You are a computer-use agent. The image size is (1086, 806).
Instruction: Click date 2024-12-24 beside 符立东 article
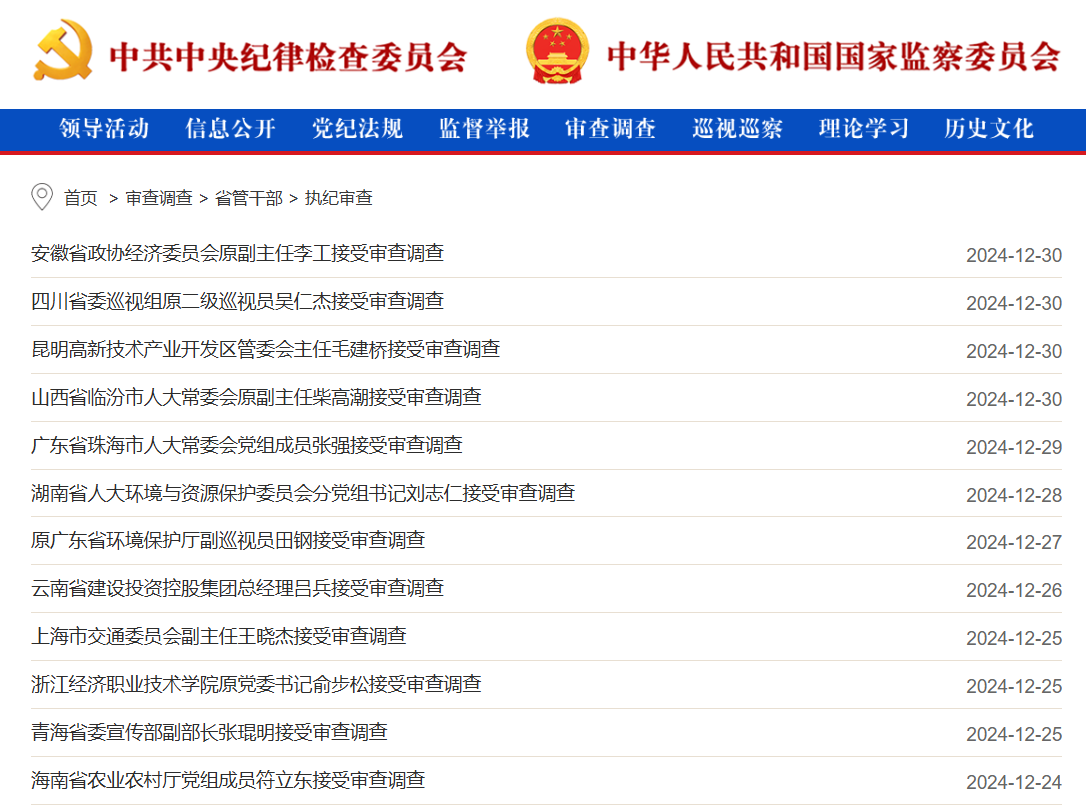(x=1014, y=782)
